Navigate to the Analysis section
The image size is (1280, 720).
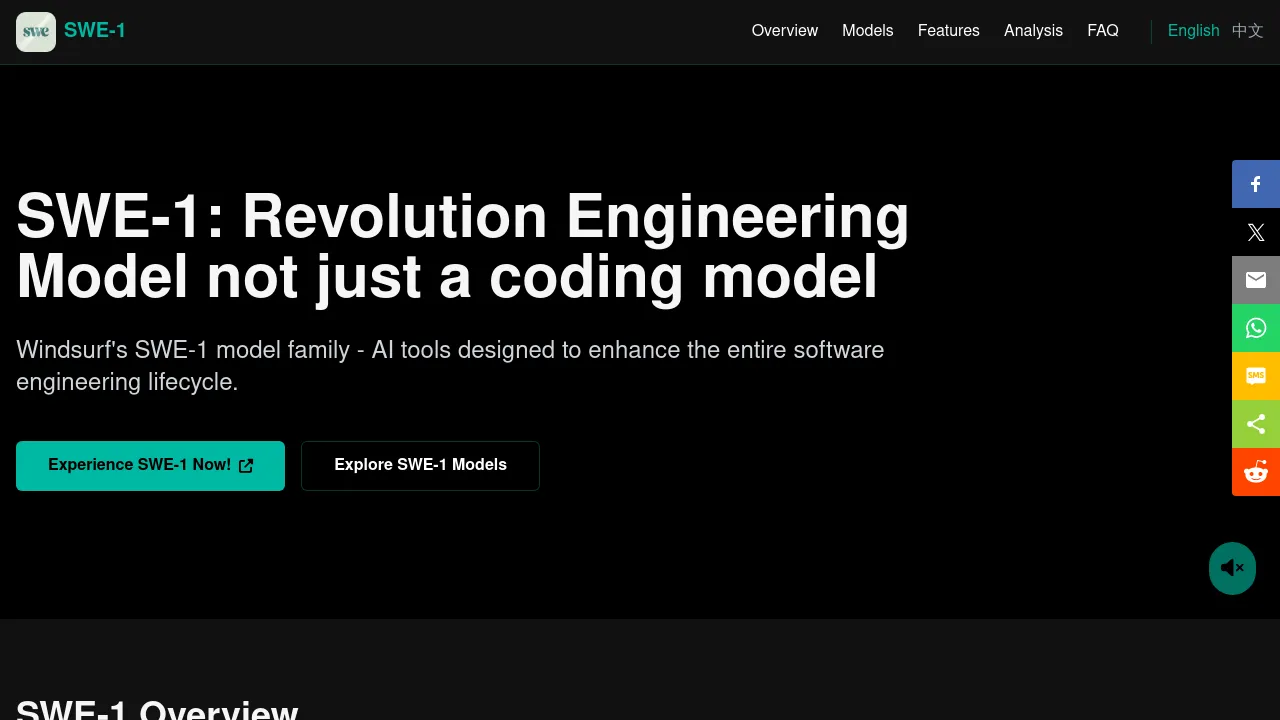click(x=1033, y=31)
